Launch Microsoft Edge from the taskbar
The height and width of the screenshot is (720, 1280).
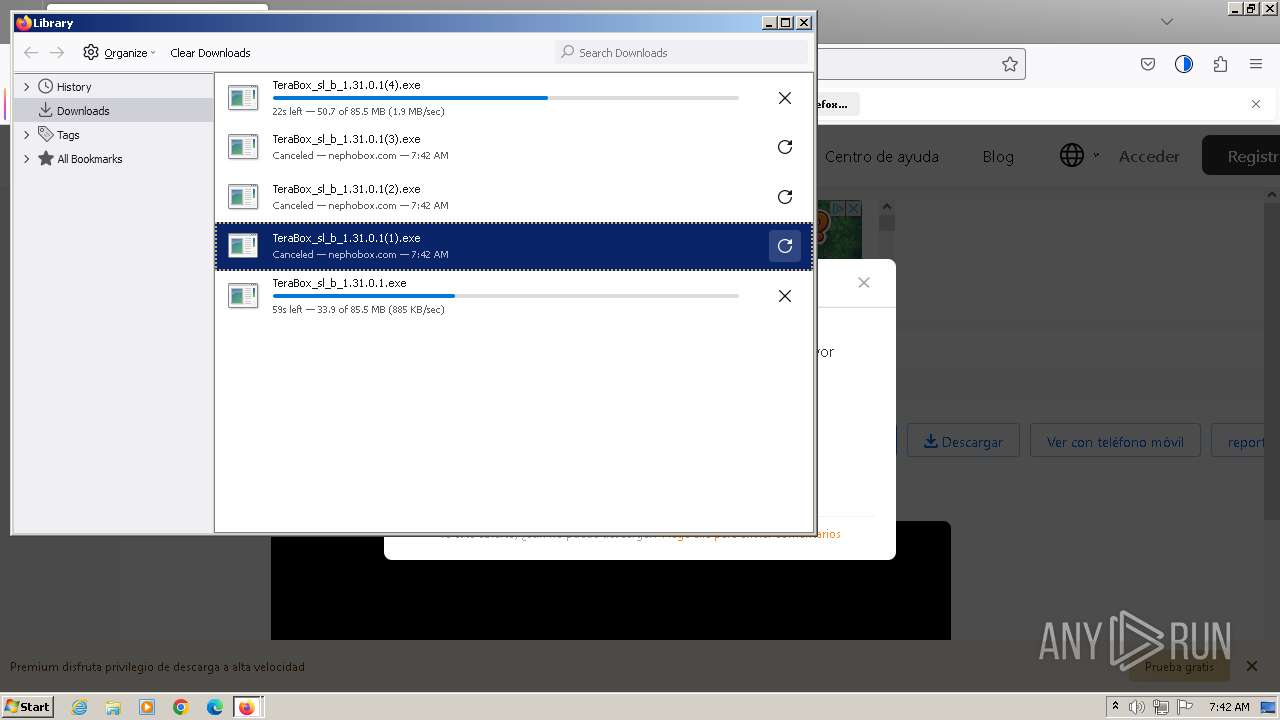click(215, 707)
